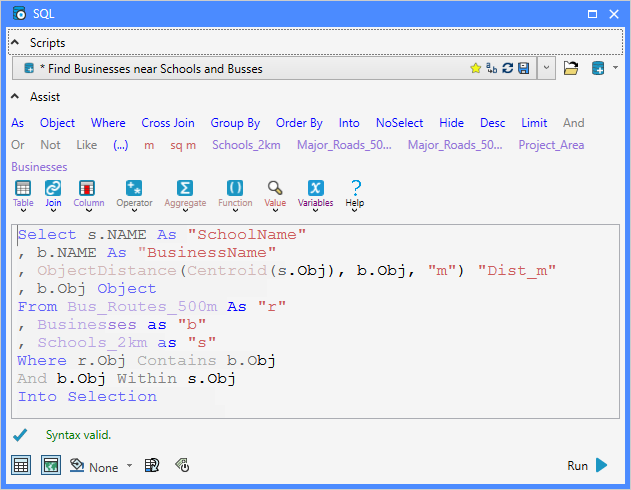Click the rename script icon
The width and height of the screenshot is (631, 490).
coord(491,68)
